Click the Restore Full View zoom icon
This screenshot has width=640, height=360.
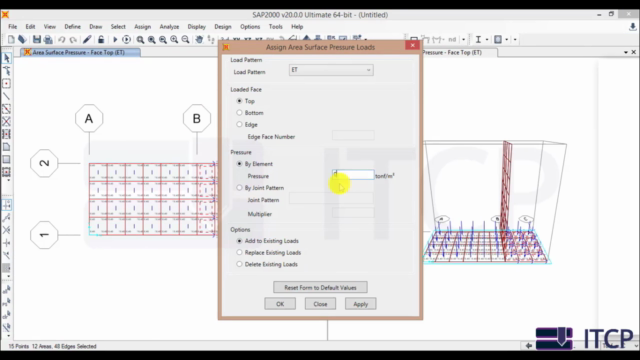tap(151, 40)
